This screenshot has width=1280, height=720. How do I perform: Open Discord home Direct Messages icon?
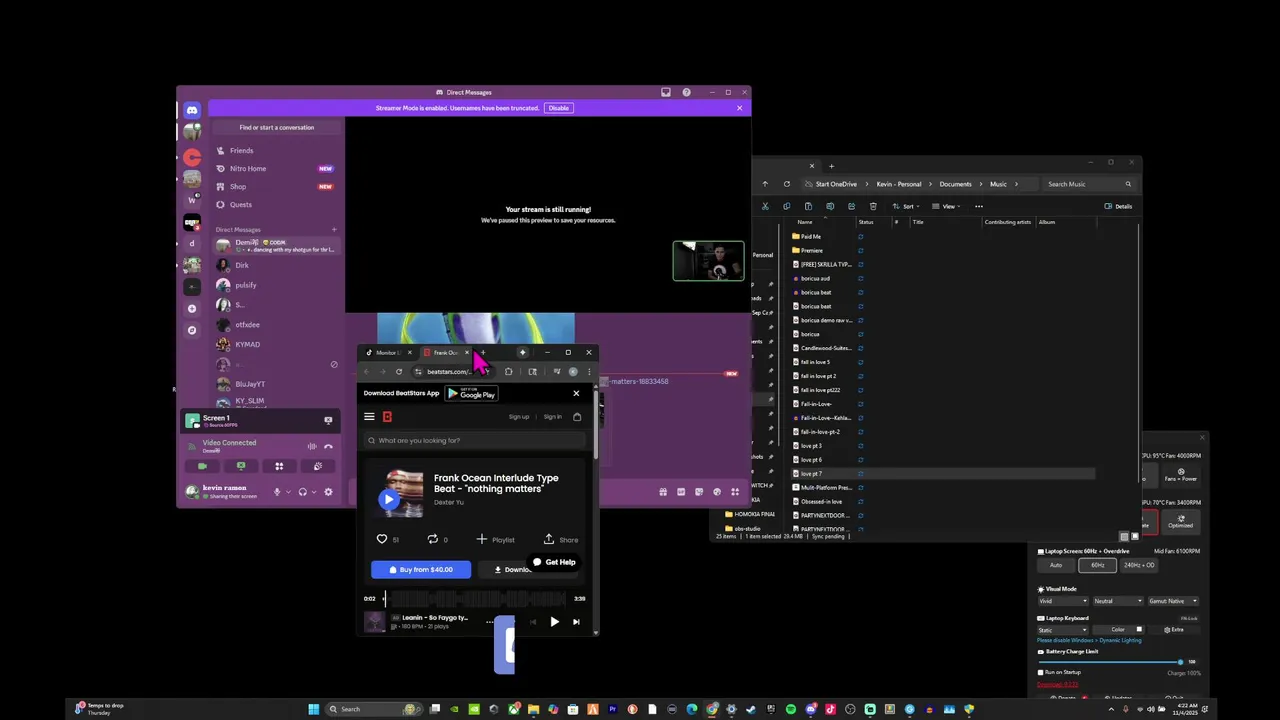[x=192, y=110]
